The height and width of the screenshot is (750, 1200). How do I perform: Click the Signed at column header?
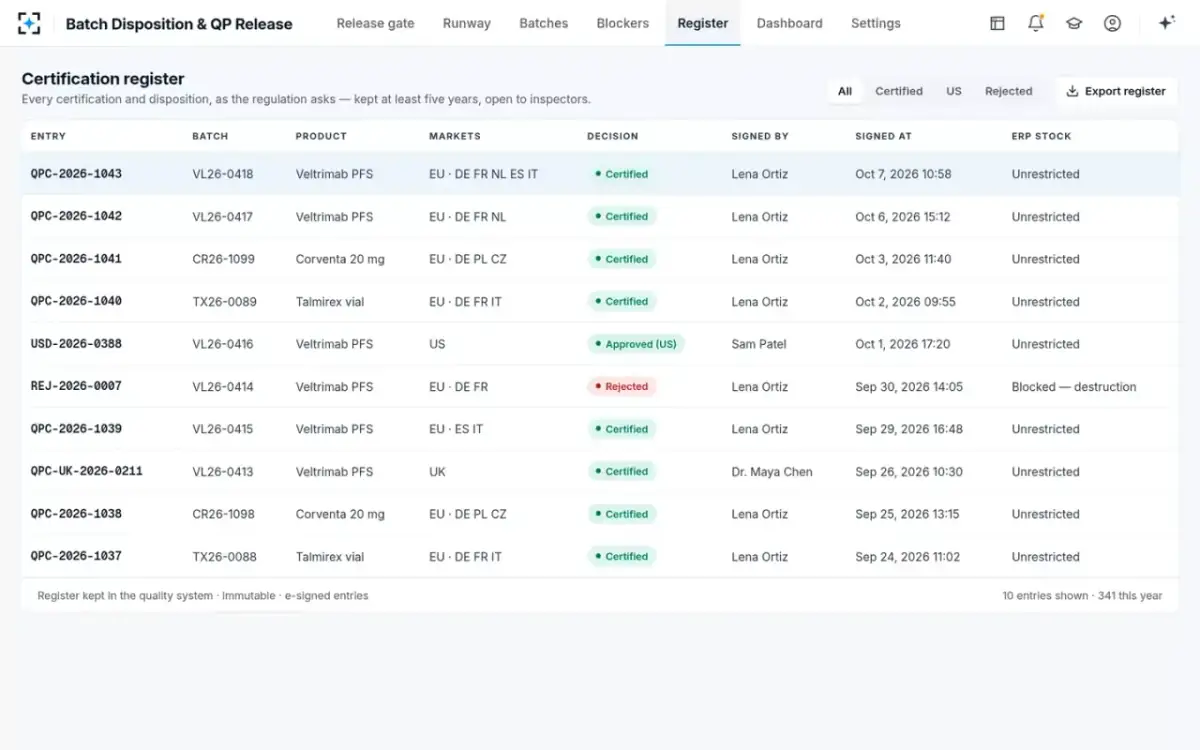click(x=883, y=136)
